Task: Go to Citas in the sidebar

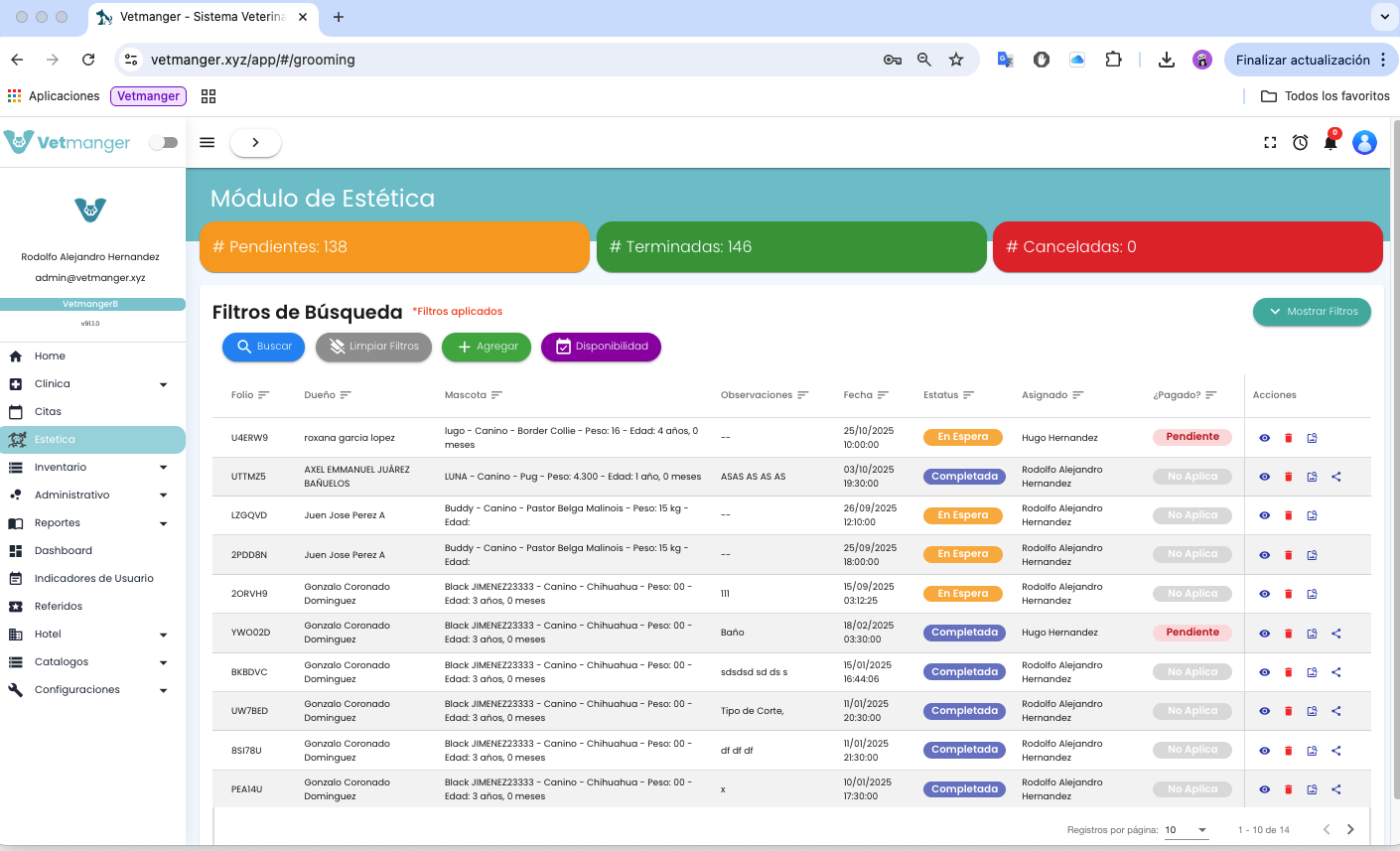Action: tap(48, 412)
